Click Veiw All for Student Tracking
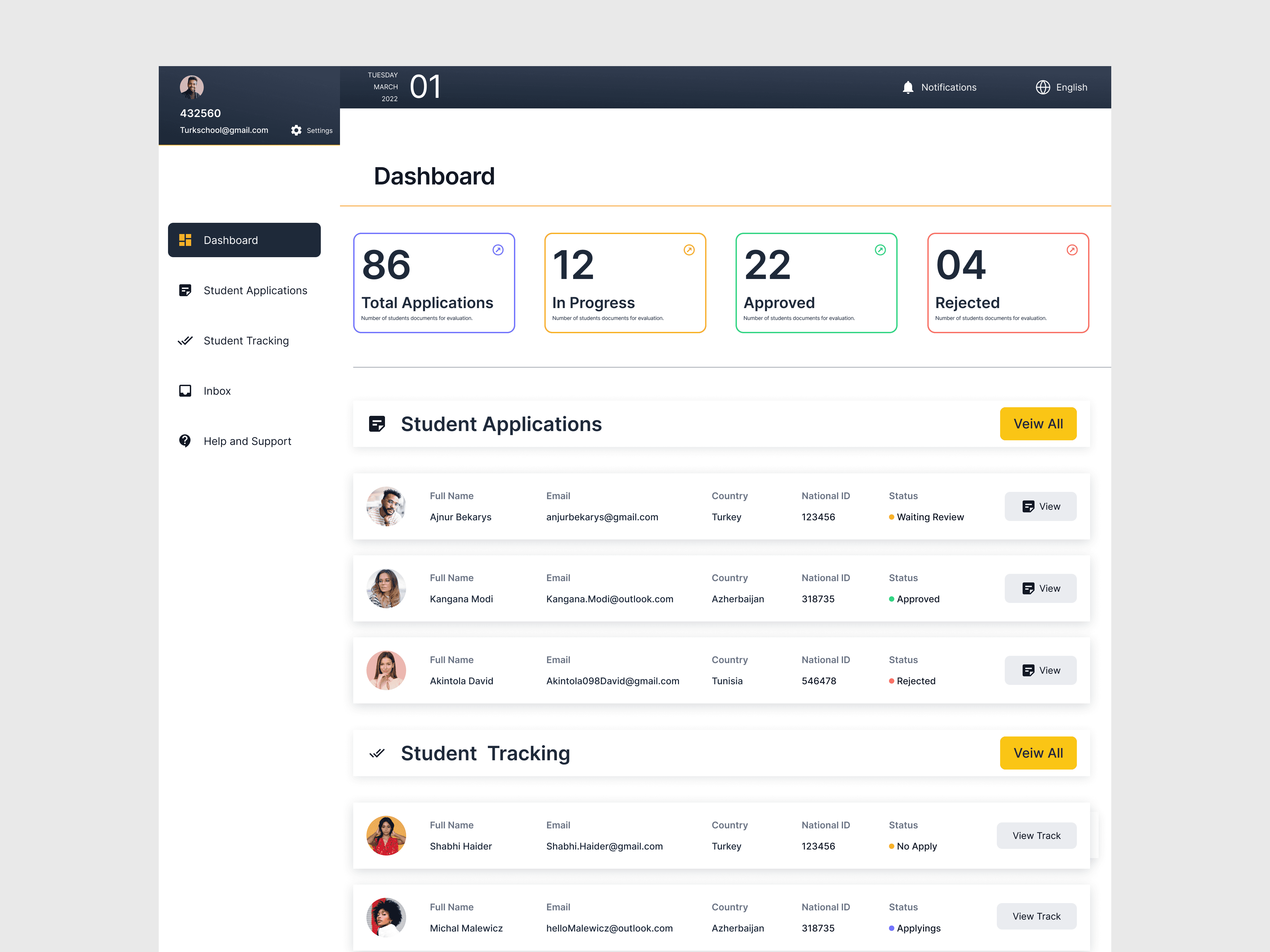This screenshot has width=1270, height=952. point(1037,753)
